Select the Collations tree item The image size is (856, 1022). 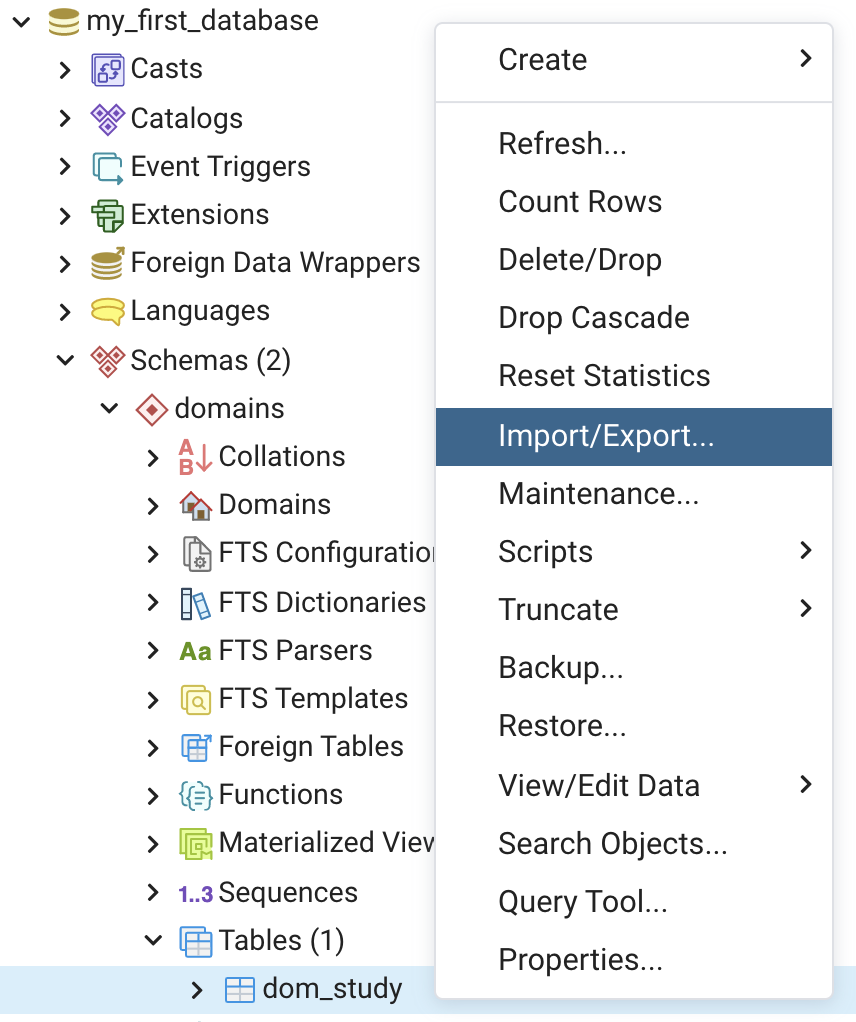[x=281, y=457]
